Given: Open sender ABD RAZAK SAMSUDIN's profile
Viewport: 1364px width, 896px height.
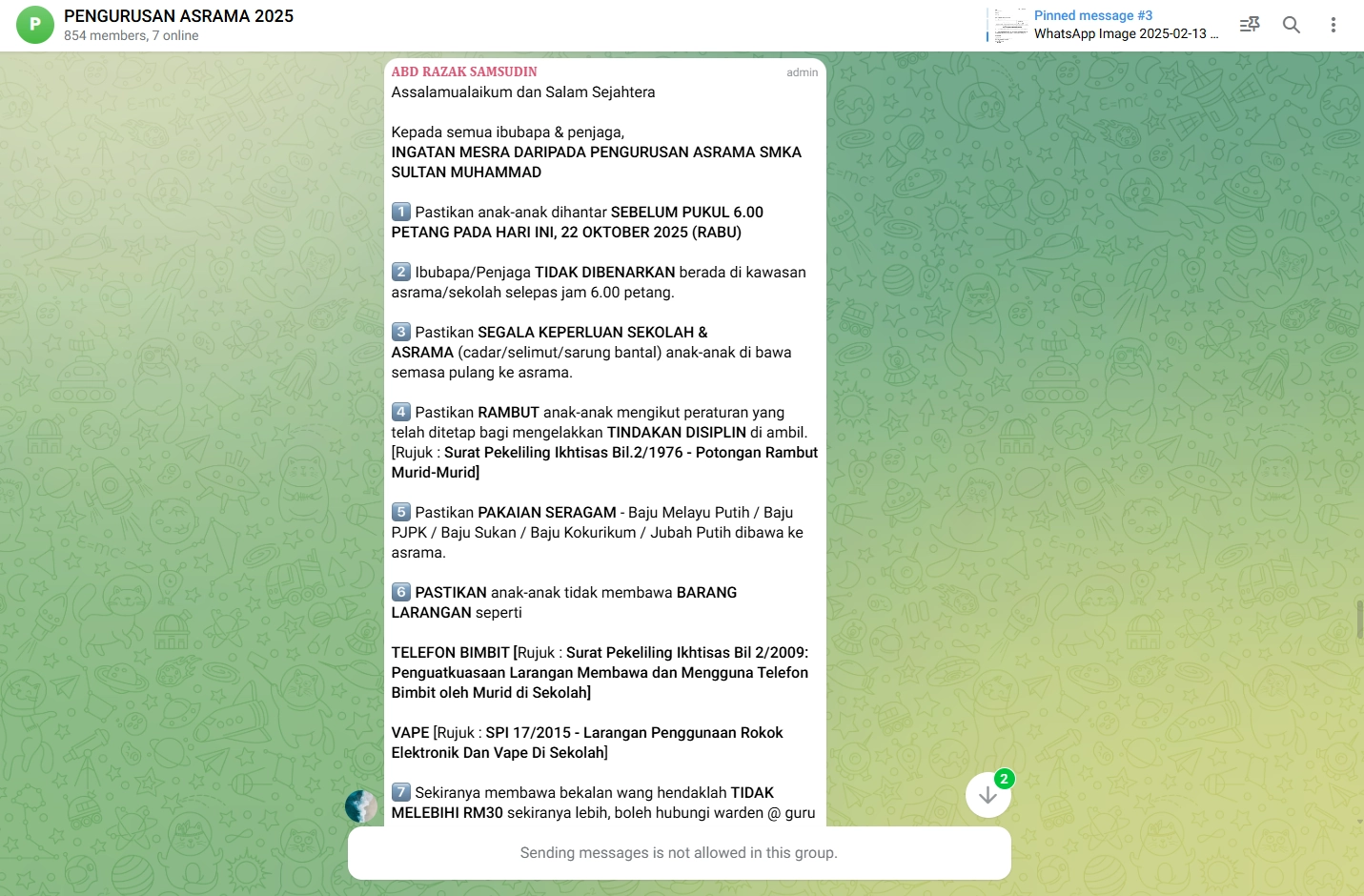Looking at the screenshot, I should tap(463, 71).
